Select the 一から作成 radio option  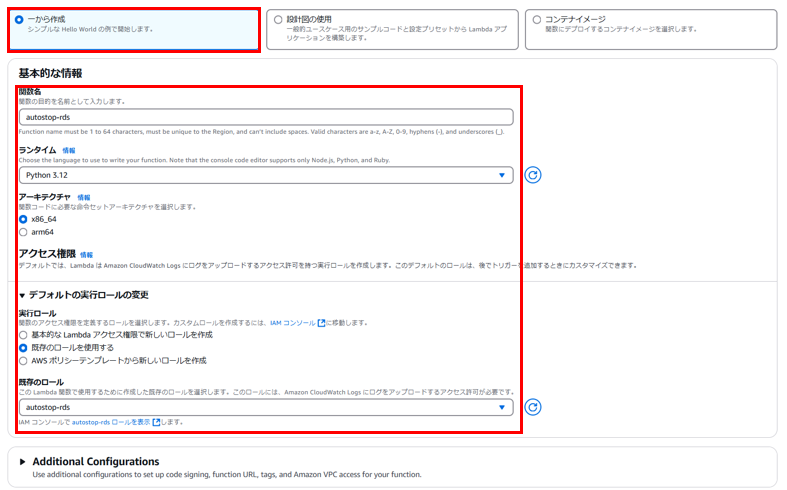(x=19, y=20)
